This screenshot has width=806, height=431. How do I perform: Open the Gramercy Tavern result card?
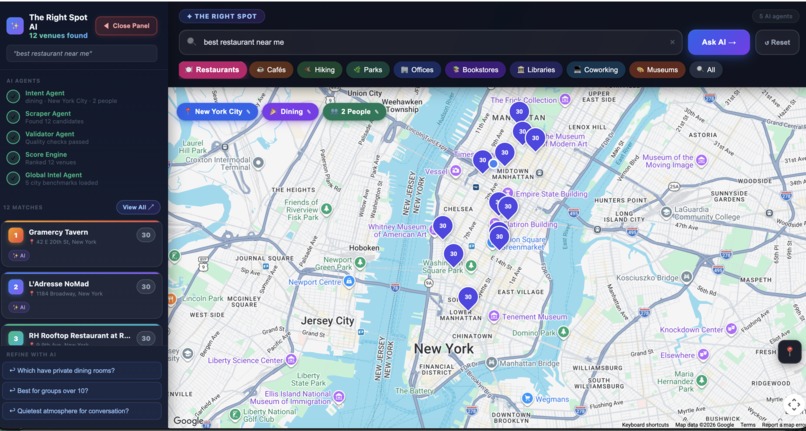(x=82, y=244)
